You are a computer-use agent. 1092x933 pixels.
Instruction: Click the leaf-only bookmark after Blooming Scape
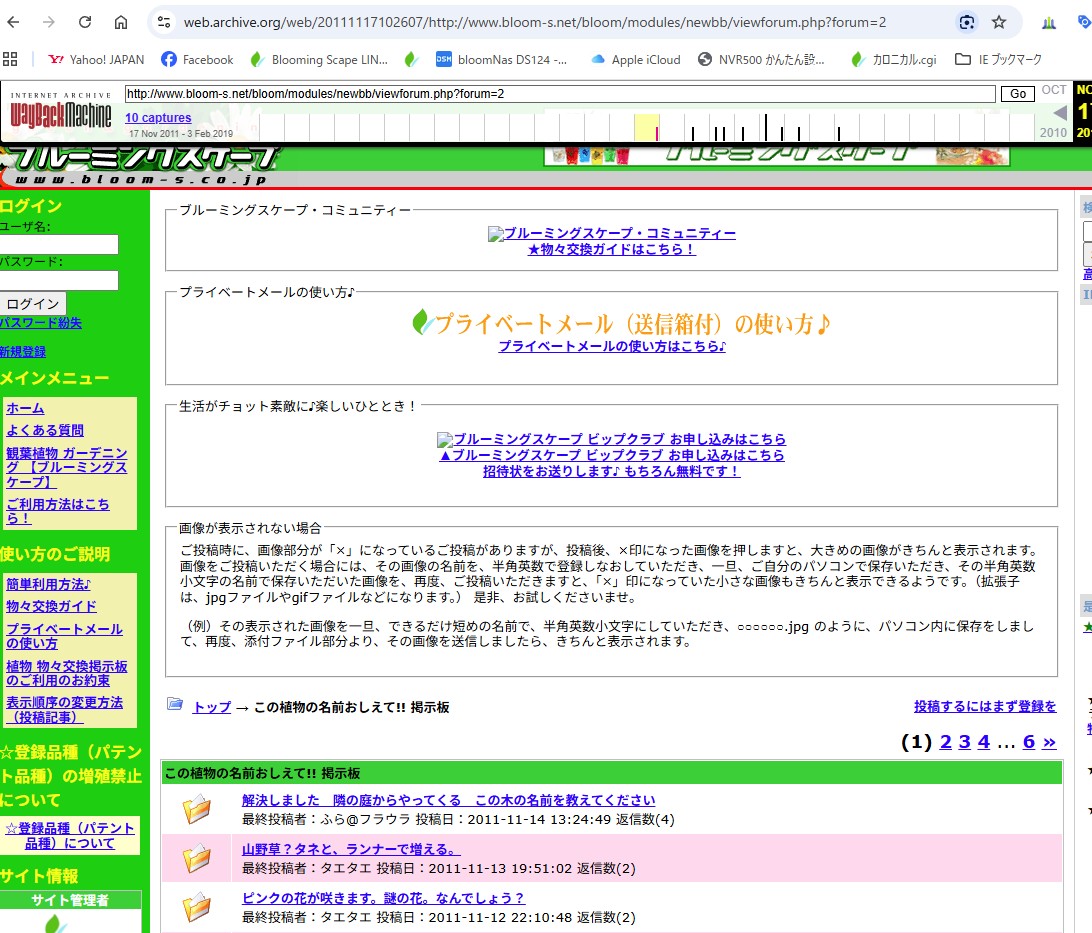(x=412, y=60)
